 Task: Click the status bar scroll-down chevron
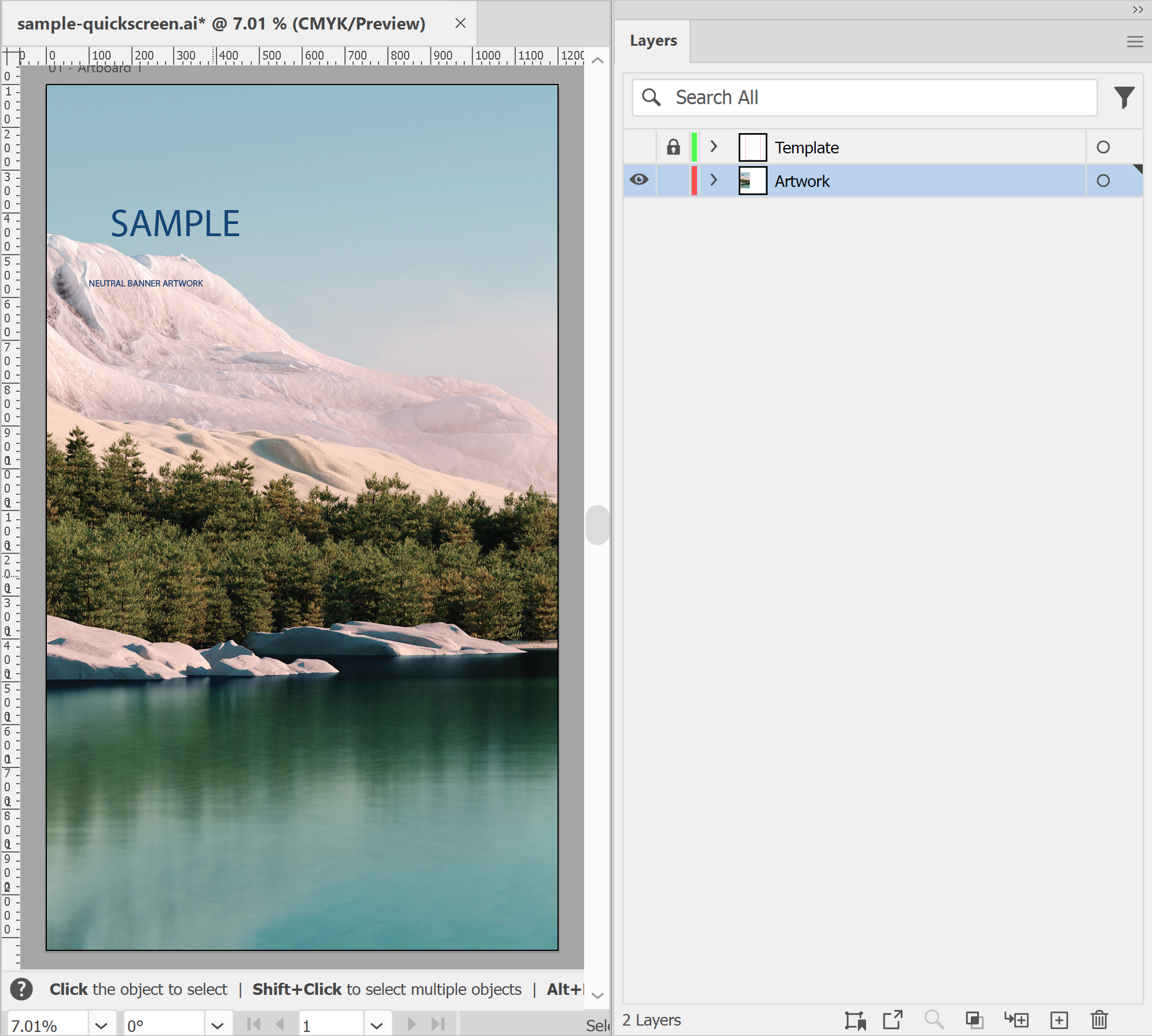click(x=597, y=995)
